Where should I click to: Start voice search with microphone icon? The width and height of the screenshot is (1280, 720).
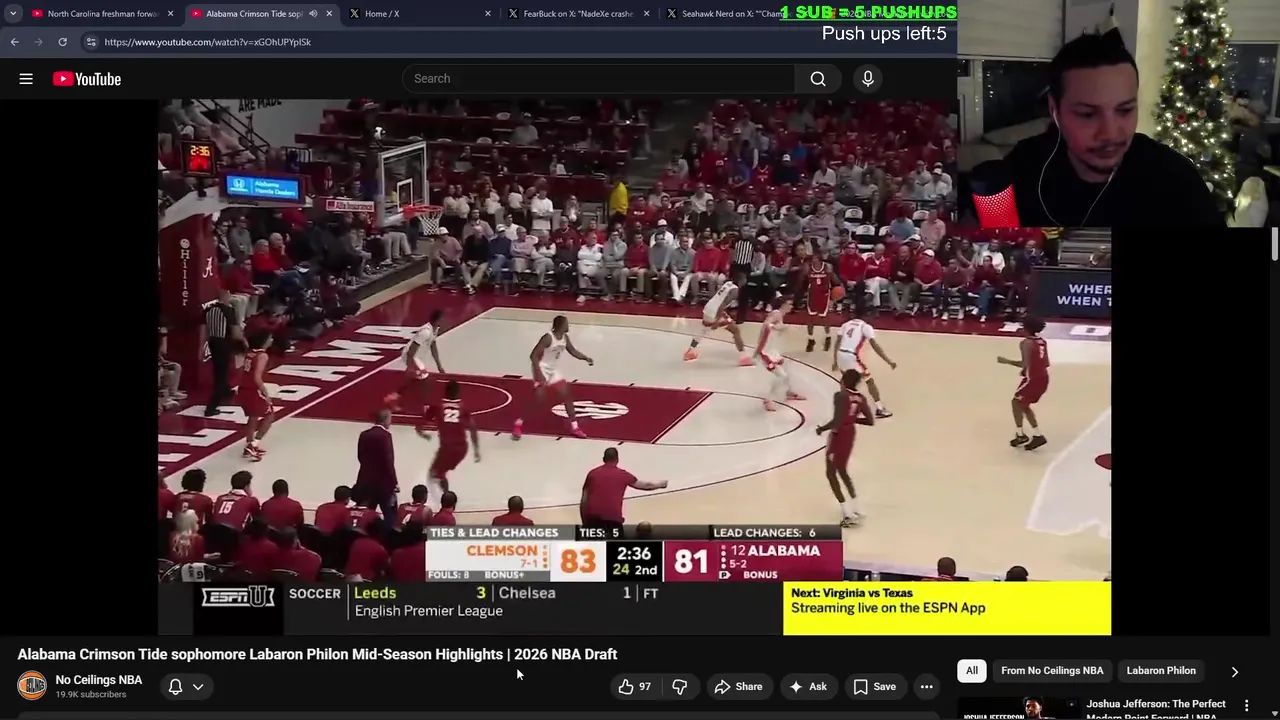[868, 79]
